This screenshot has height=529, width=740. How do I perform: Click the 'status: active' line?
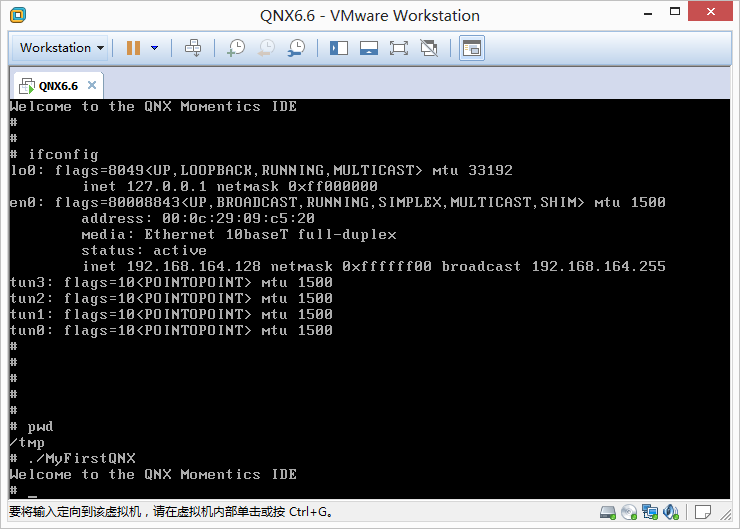pos(144,250)
